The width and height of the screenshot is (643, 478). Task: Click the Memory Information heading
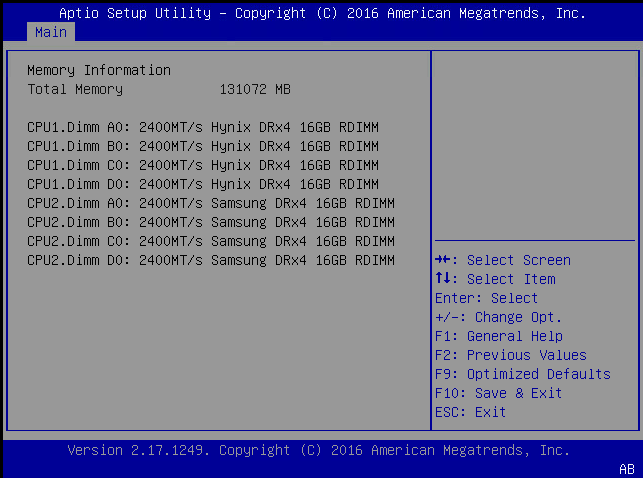pyautogui.click(x=99, y=71)
